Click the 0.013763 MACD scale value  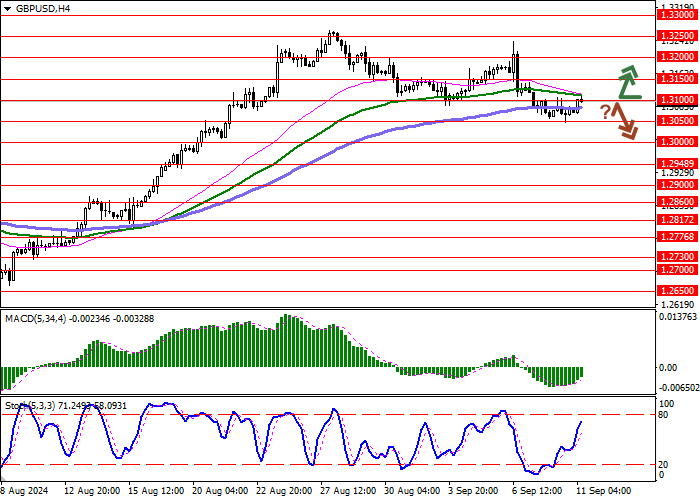click(678, 317)
